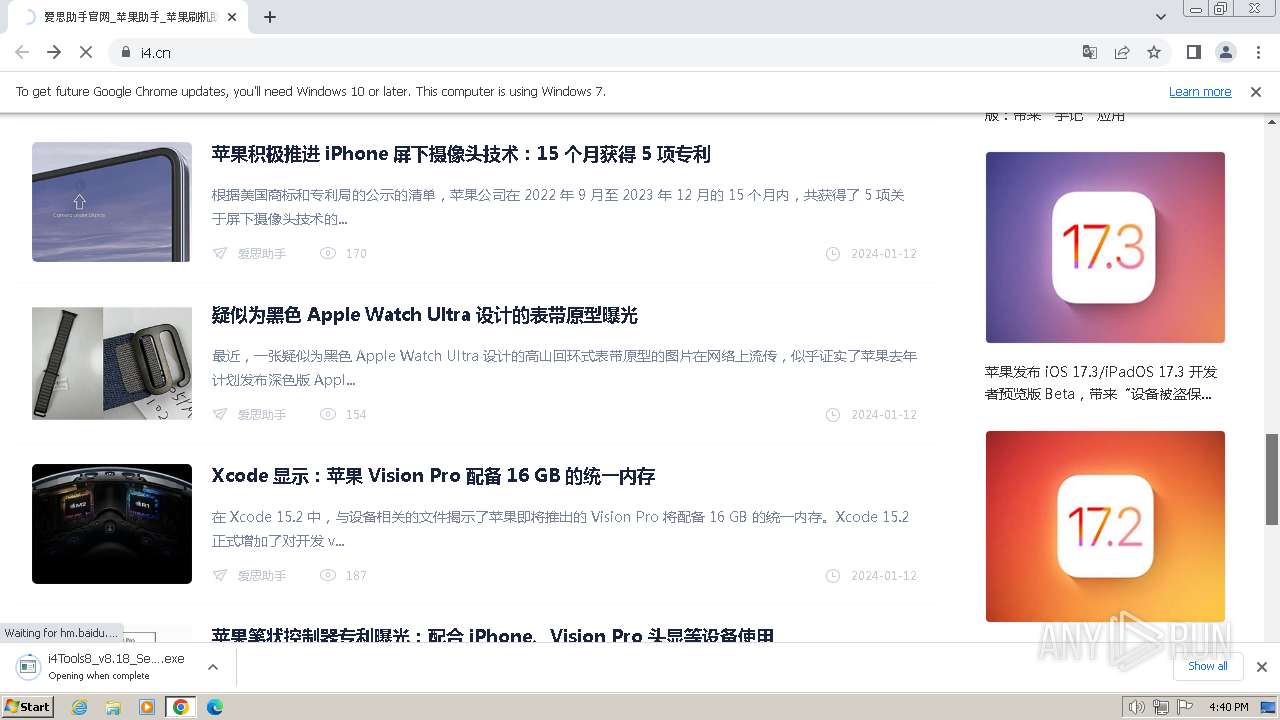
Task: Open tab search dropdown arrow
Action: click(x=1160, y=17)
